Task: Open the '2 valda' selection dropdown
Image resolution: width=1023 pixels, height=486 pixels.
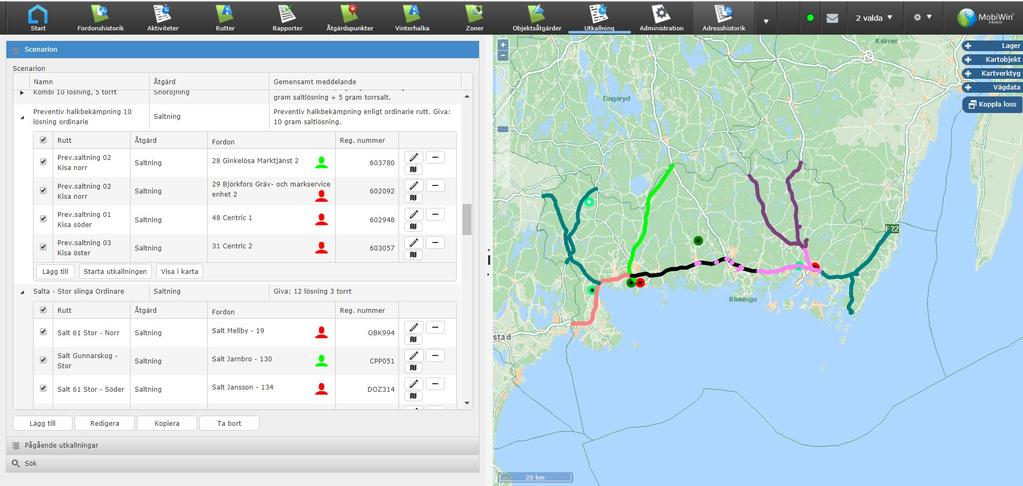Action: [x=874, y=18]
